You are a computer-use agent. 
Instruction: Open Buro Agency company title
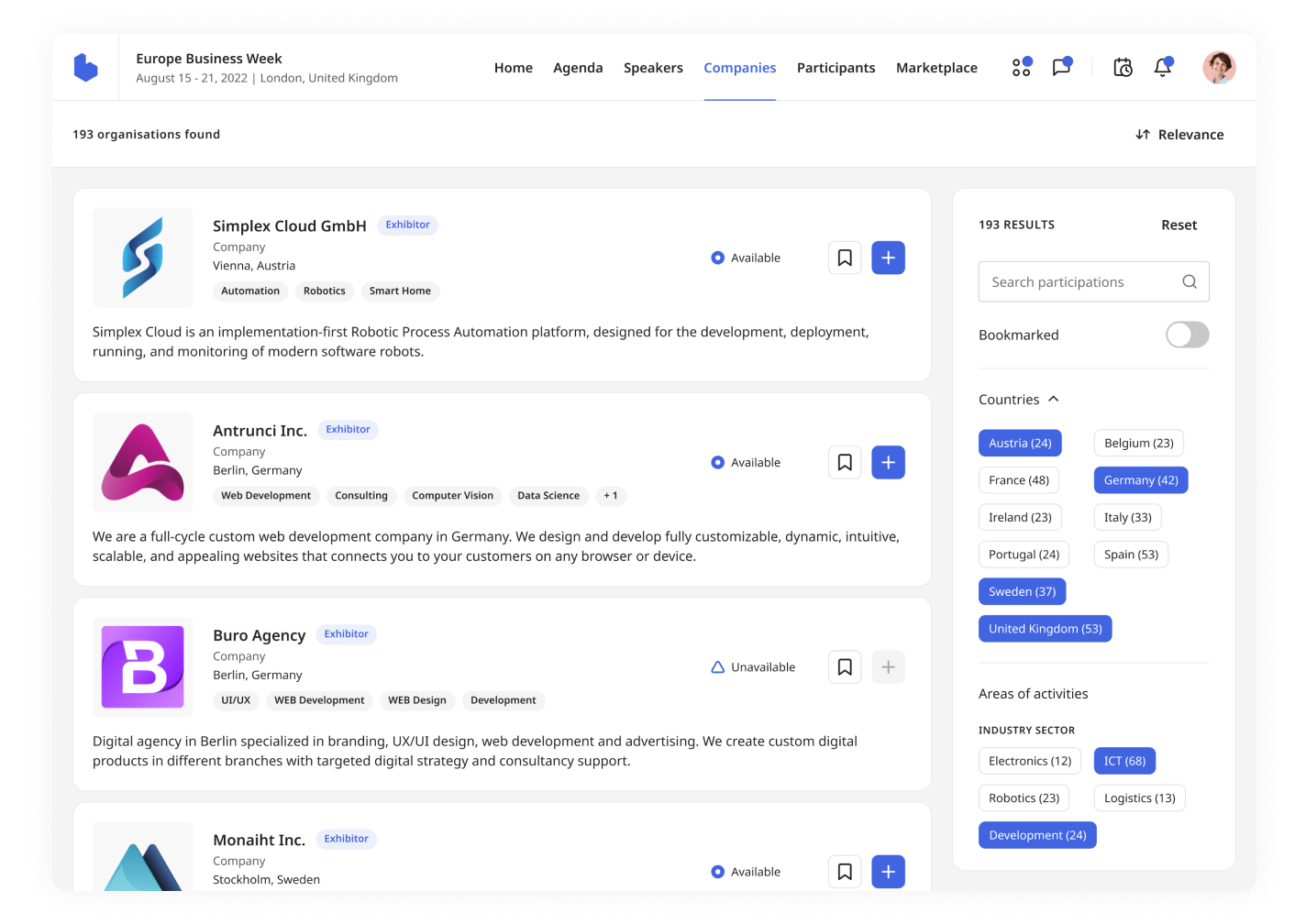(259, 635)
